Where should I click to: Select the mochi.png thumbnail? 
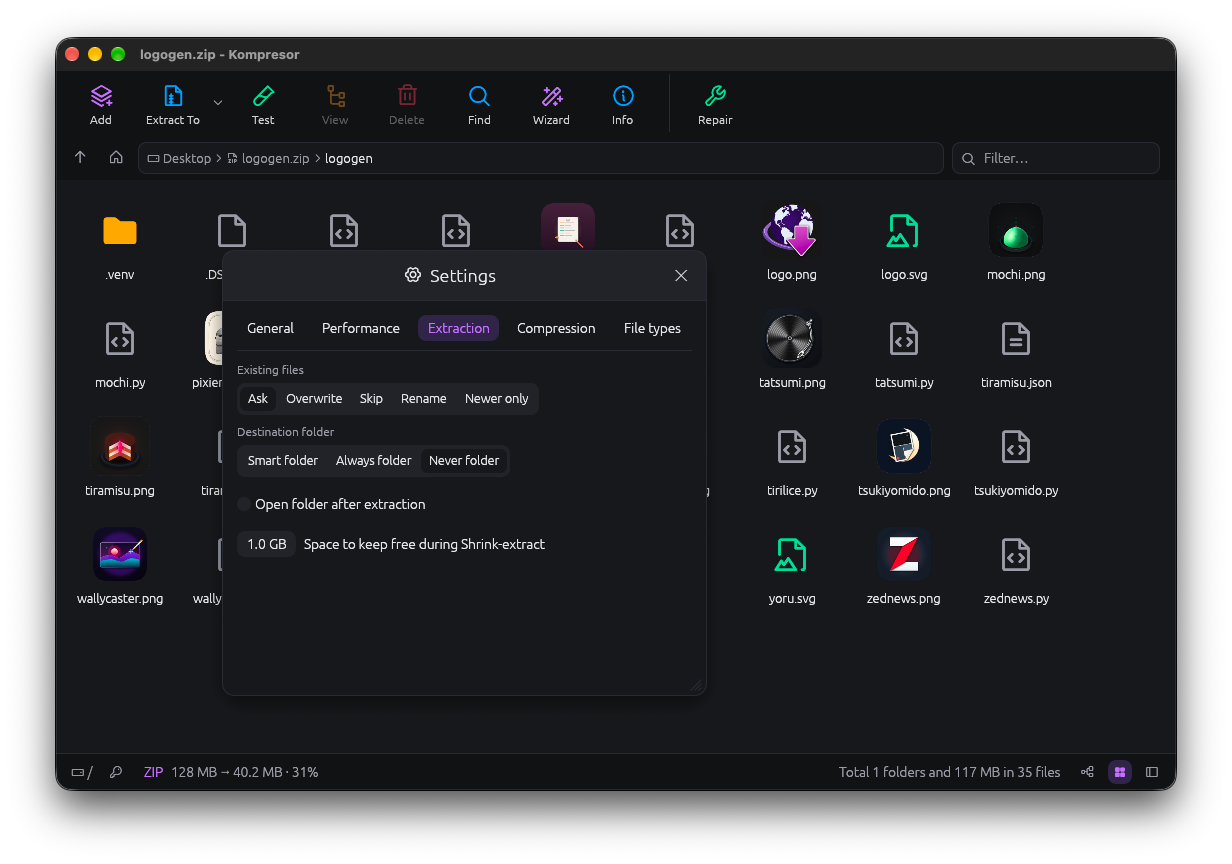click(1016, 231)
